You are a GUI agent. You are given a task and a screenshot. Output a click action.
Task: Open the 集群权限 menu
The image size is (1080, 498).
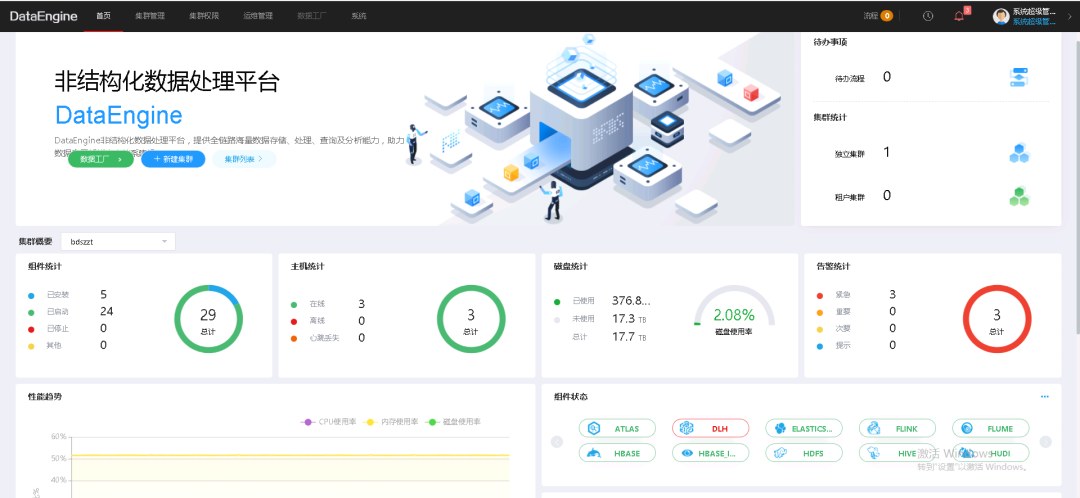[204, 16]
